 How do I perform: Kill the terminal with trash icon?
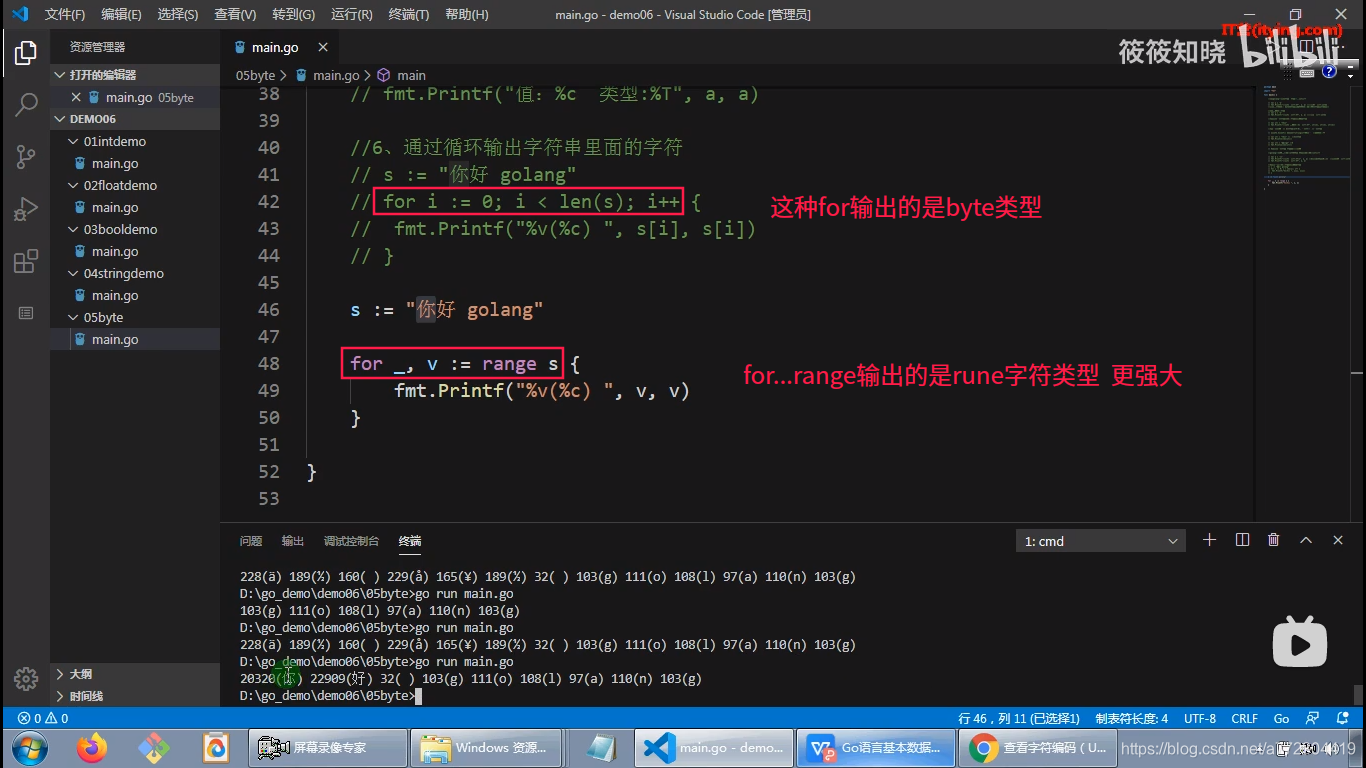(x=1273, y=540)
